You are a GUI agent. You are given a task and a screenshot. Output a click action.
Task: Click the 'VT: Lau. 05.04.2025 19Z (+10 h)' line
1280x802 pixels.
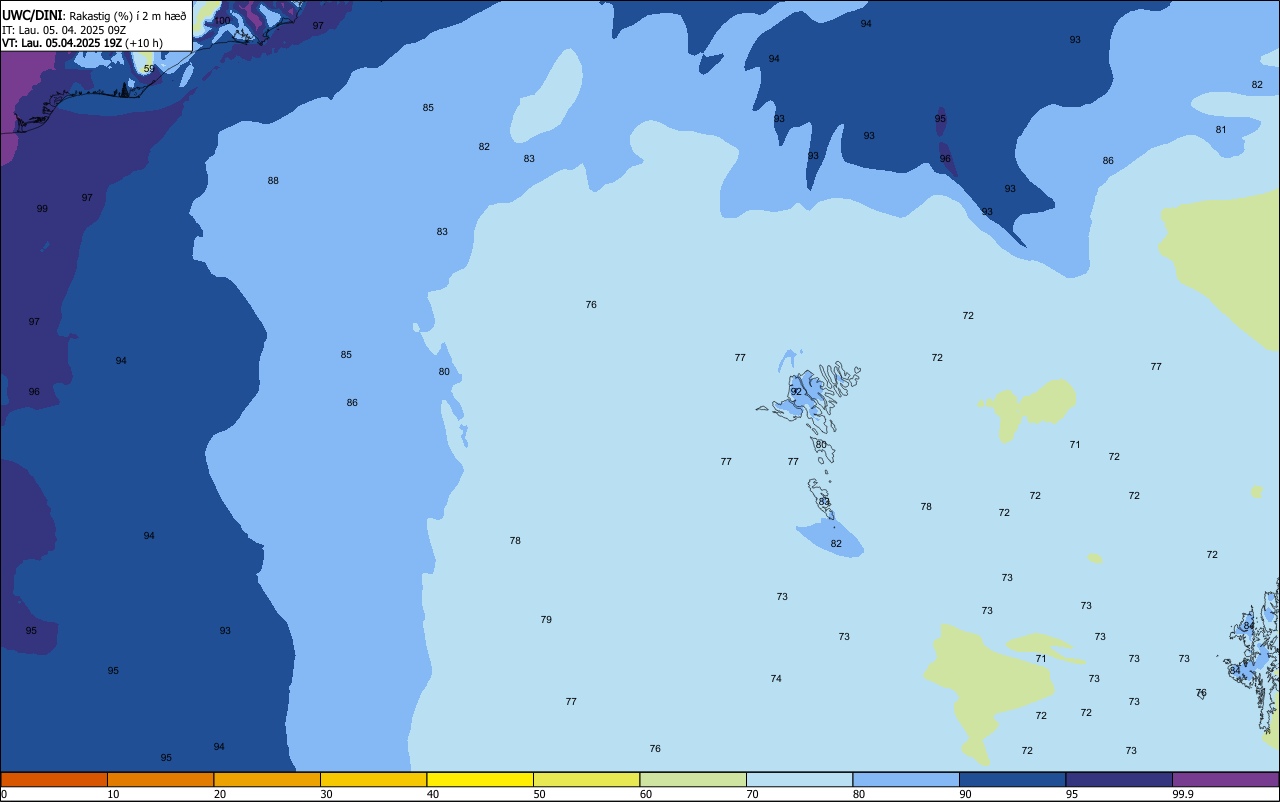pyautogui.click(x=82, y=43)
